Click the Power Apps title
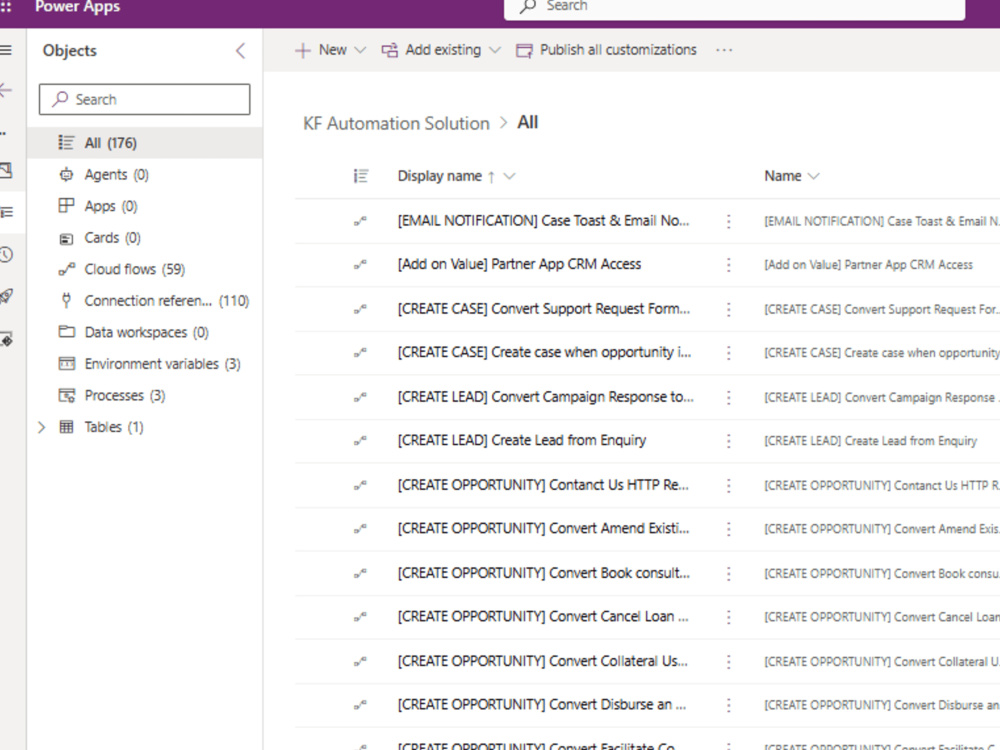 (x=77, y=7)
